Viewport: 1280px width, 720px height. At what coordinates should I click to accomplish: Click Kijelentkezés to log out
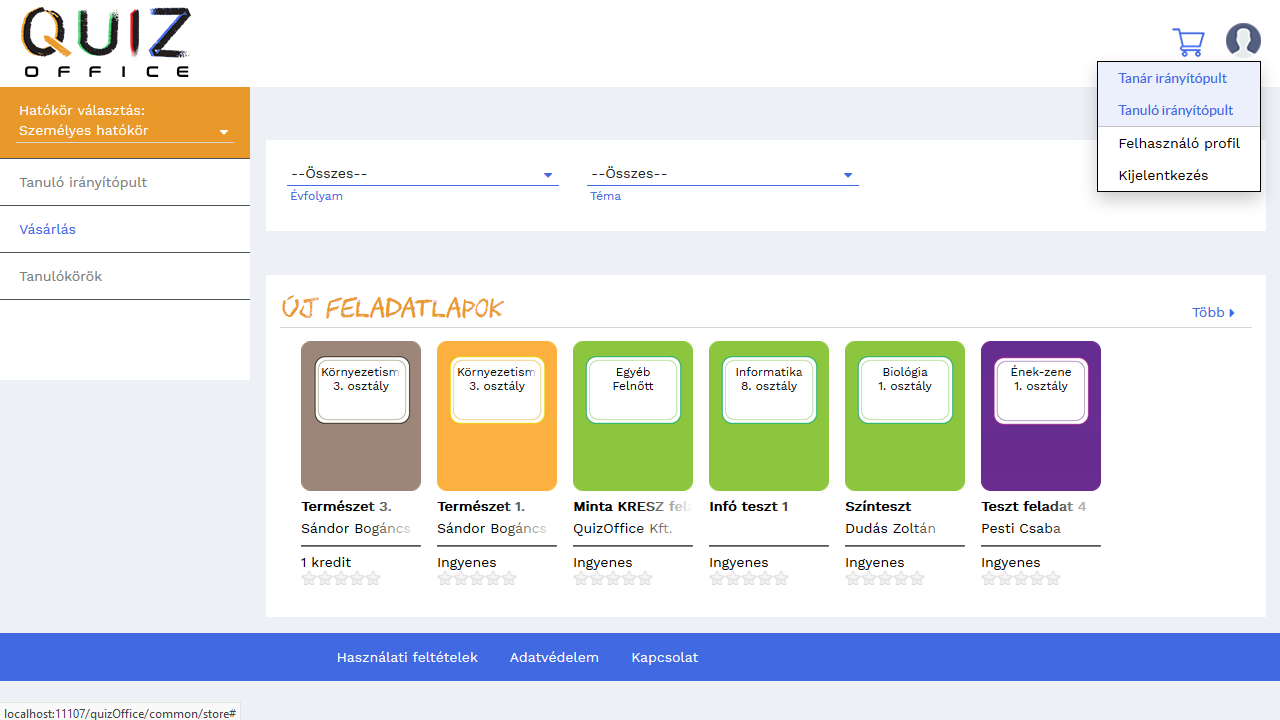[x=1163, y=175]
